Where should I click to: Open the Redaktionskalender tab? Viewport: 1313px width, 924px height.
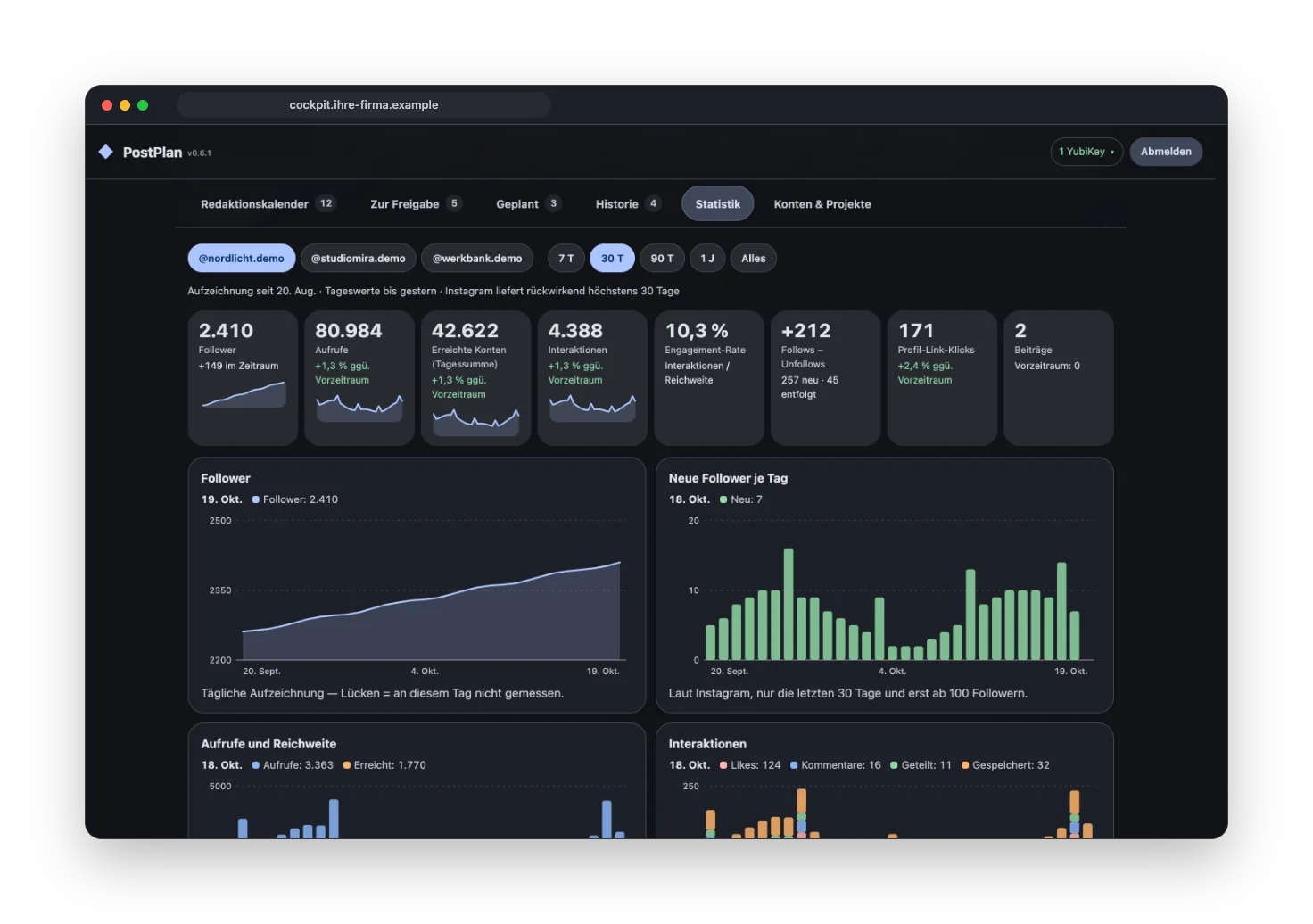(268, 204)
